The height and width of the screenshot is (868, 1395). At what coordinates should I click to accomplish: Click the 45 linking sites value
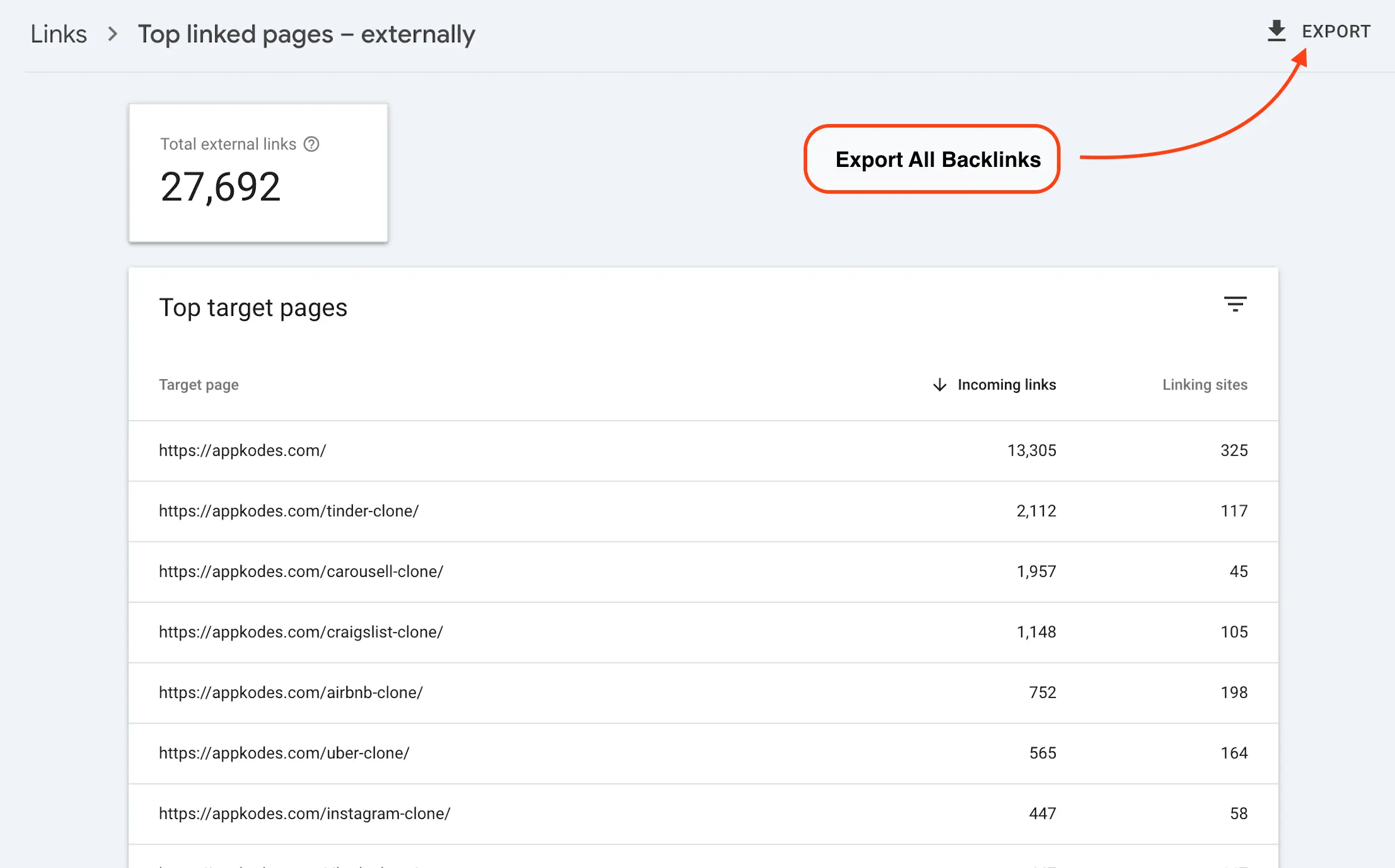(x=1239, y=572)
